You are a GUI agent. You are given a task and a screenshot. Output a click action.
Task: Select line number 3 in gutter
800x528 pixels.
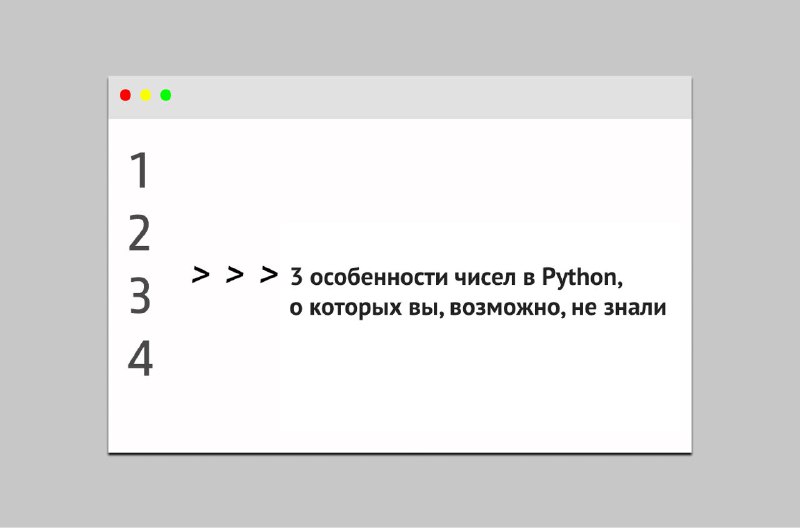pyautogui.click(x=139, y=296)
